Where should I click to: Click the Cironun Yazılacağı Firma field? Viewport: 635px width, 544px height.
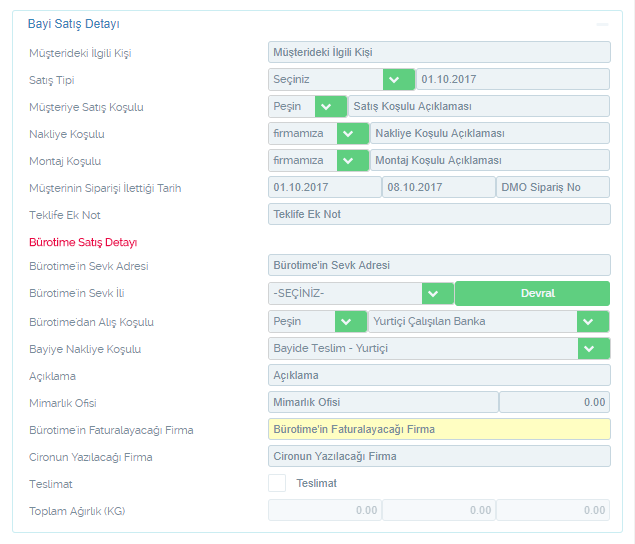[x=439, y=457]
